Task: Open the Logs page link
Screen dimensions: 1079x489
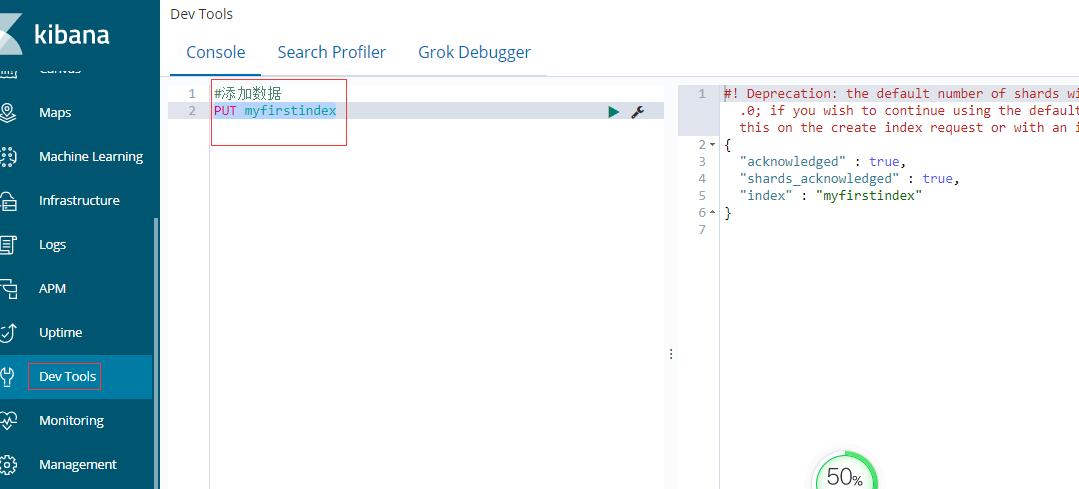Action: click(52, 245)
